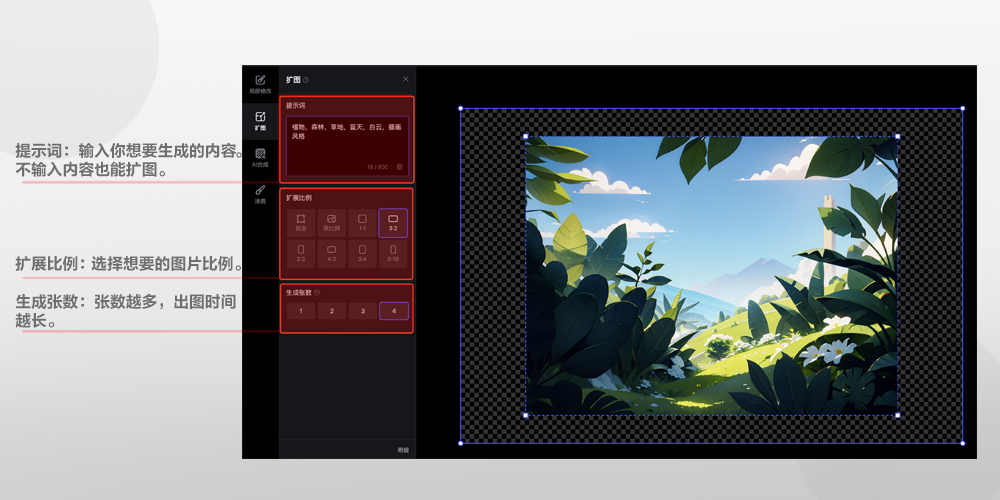Set generation count to 1
This screenshot has width=1000, height=500.
coord(300,311)
